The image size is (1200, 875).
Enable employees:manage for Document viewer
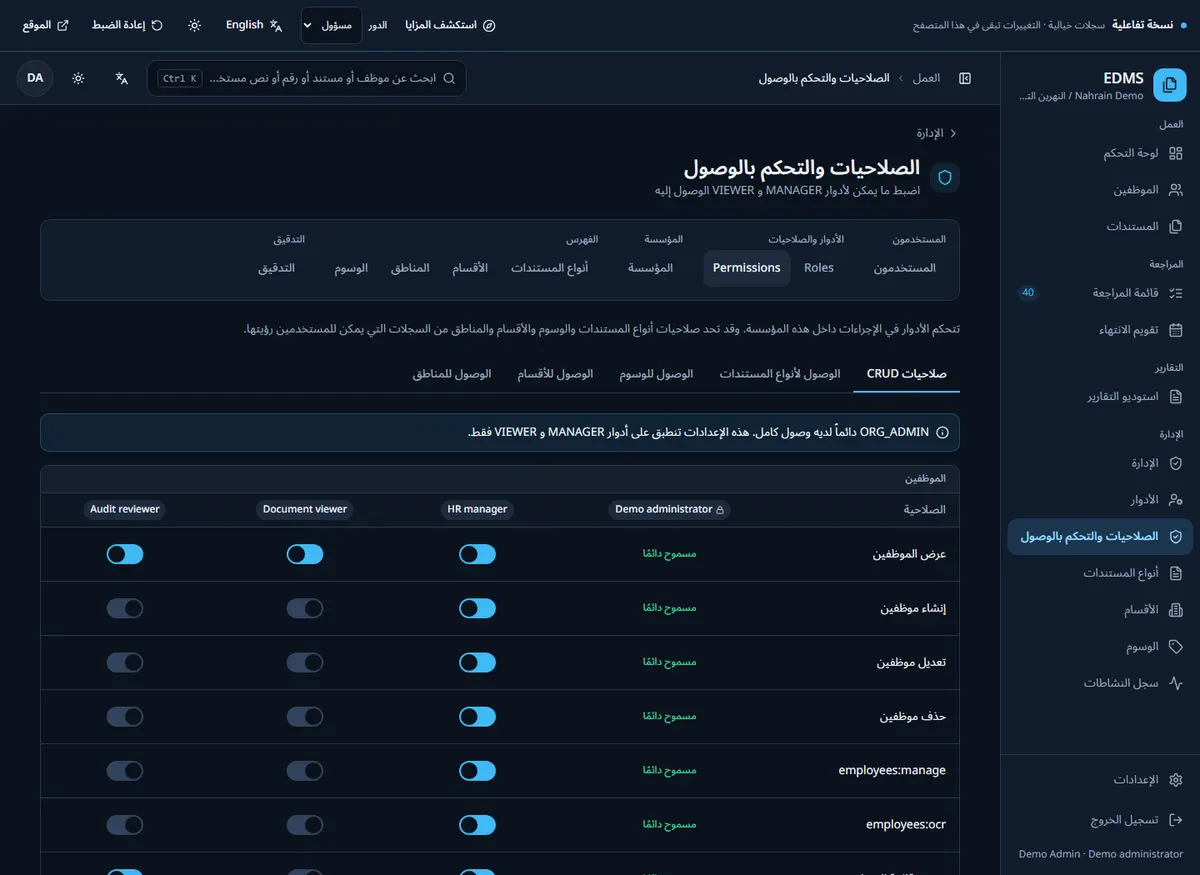pos(305,770)
